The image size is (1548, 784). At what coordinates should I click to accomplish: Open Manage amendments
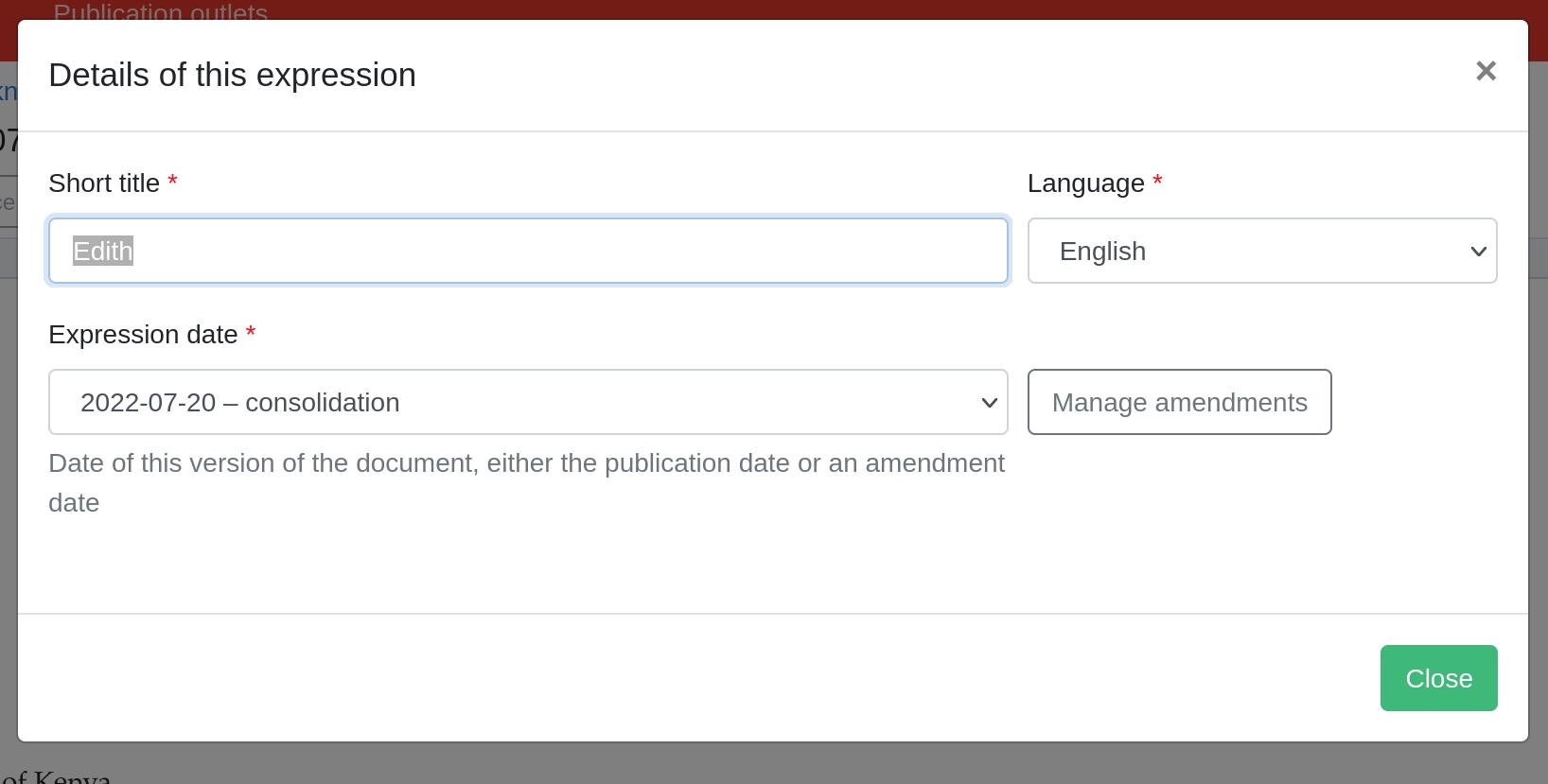pyautogui.click(x=1179, y=402)
